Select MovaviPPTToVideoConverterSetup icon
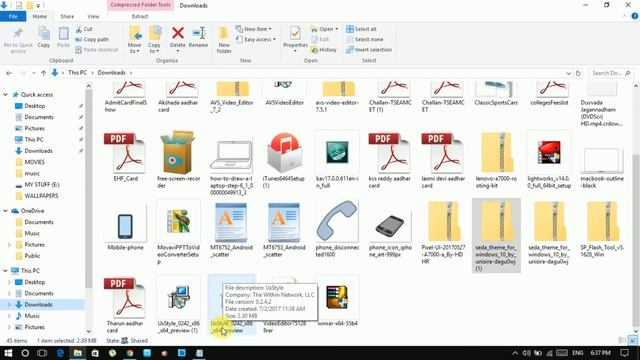The image size is (640, 360). tap(178, 222)
